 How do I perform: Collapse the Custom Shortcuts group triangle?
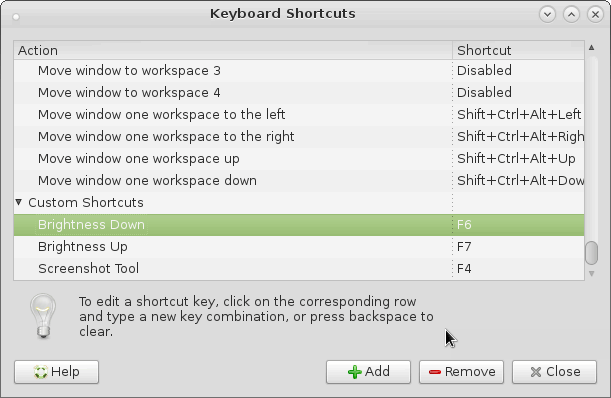(x=19, y=202)
